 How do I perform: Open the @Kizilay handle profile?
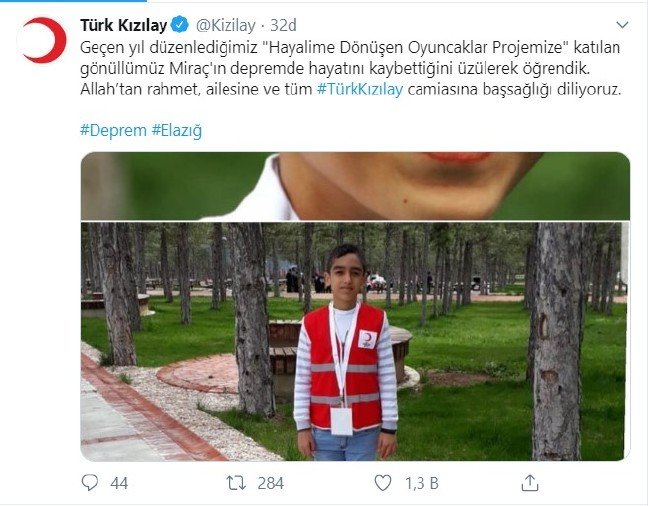point(226,26)
